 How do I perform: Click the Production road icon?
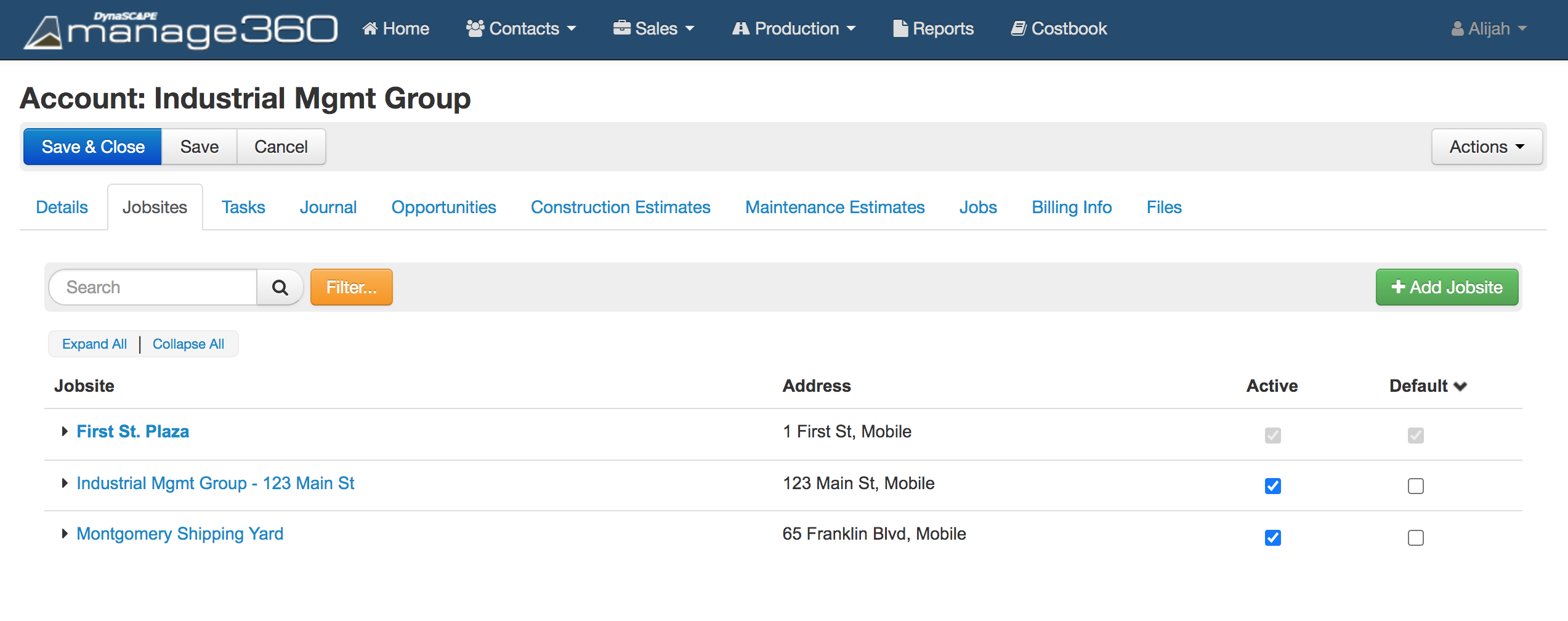pyautogui.click(x=740, y=28)
